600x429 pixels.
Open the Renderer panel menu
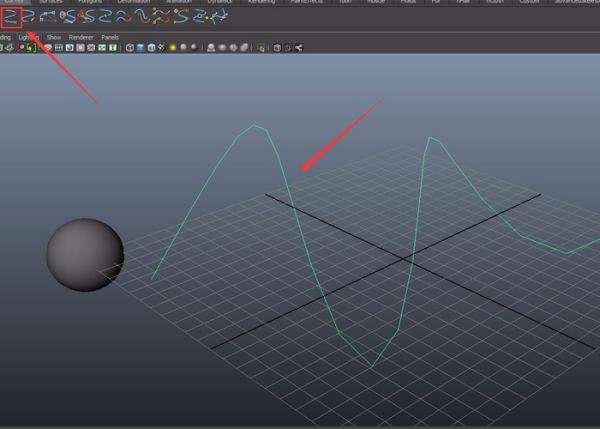(x=81, y=38)
